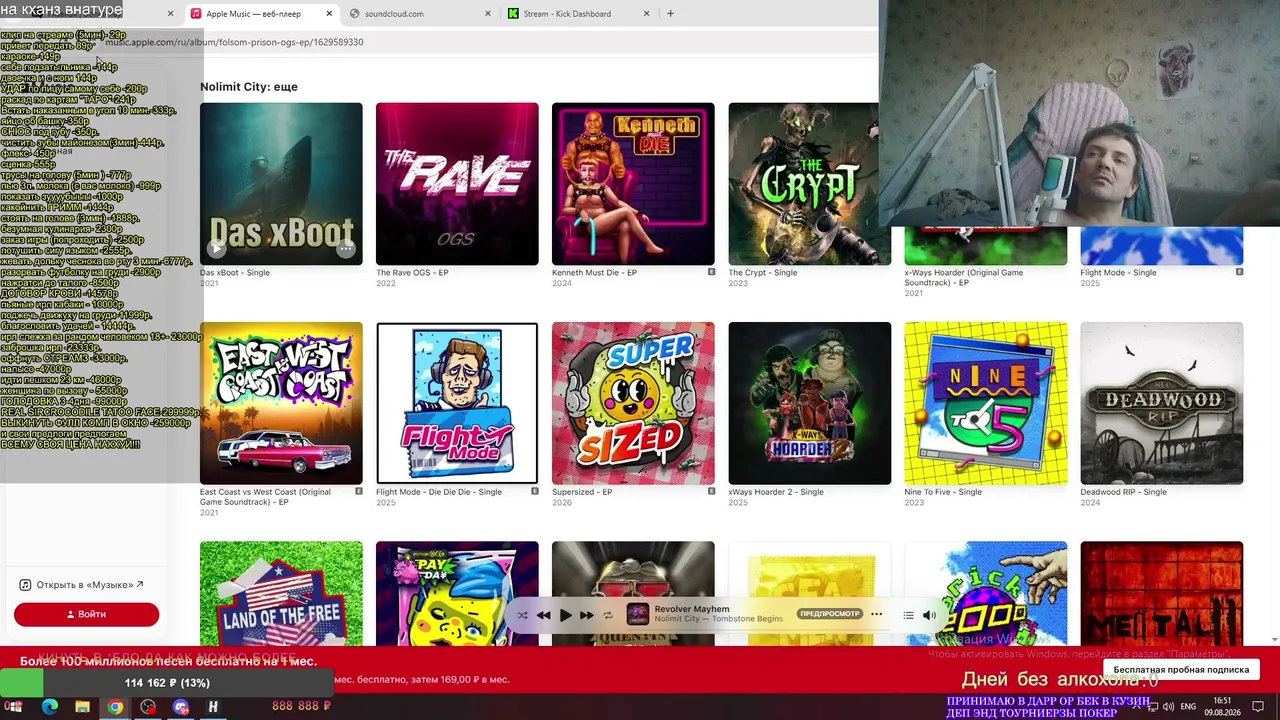Screen dimensions: 1280x720
Task: Skip to previous track in player
Action: (x=543, y=615)
